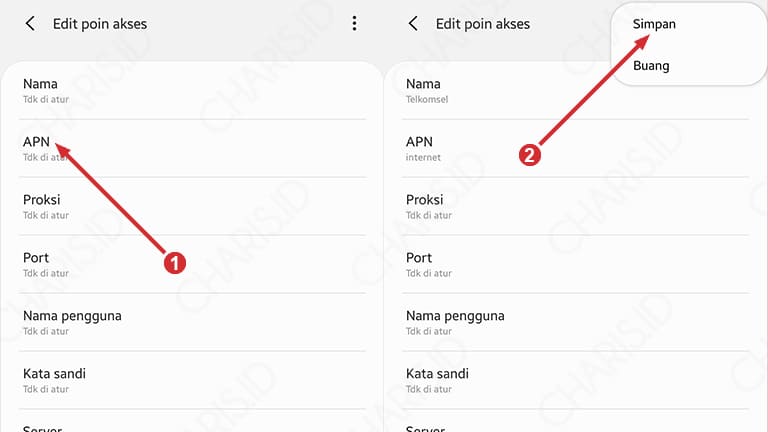This screenshot has width=768, height=432.
Task: Edit Nama pengguna on left screen
Action: (x=72, y=321)
